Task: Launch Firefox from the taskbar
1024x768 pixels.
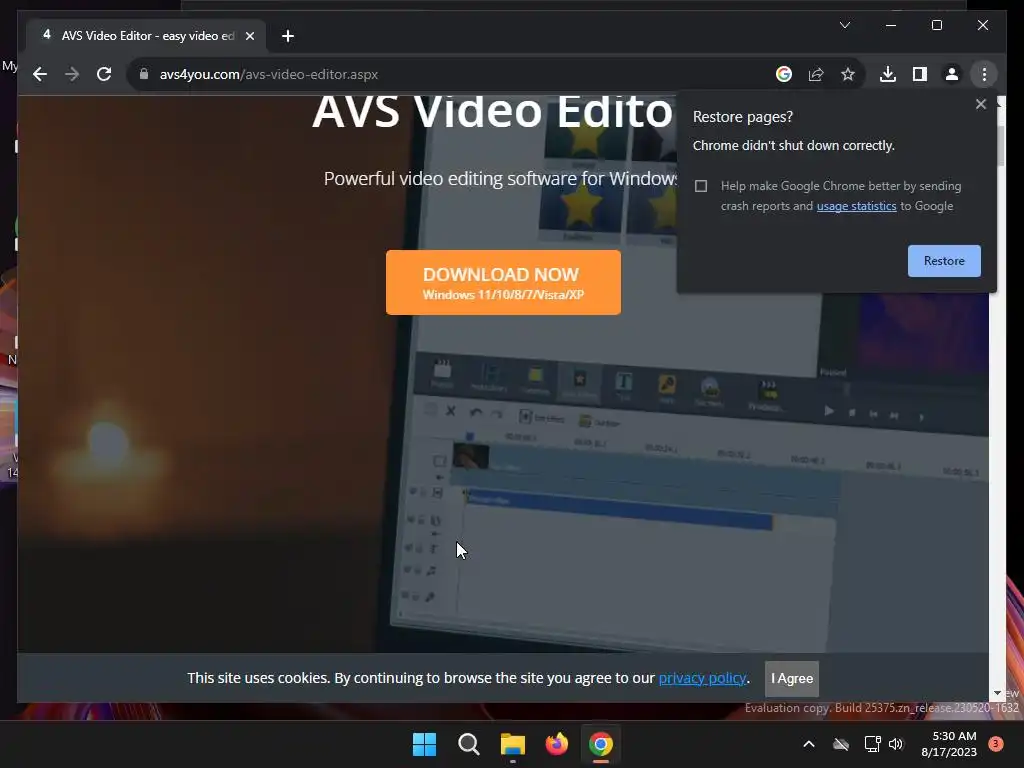Action: tap(556, 744)
